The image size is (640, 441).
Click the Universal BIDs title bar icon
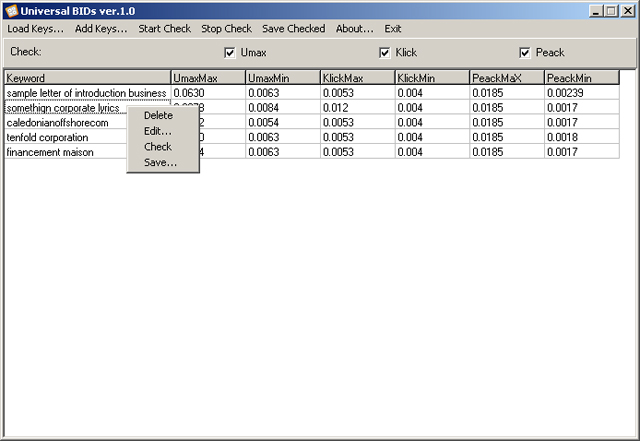tap(12, 10)
